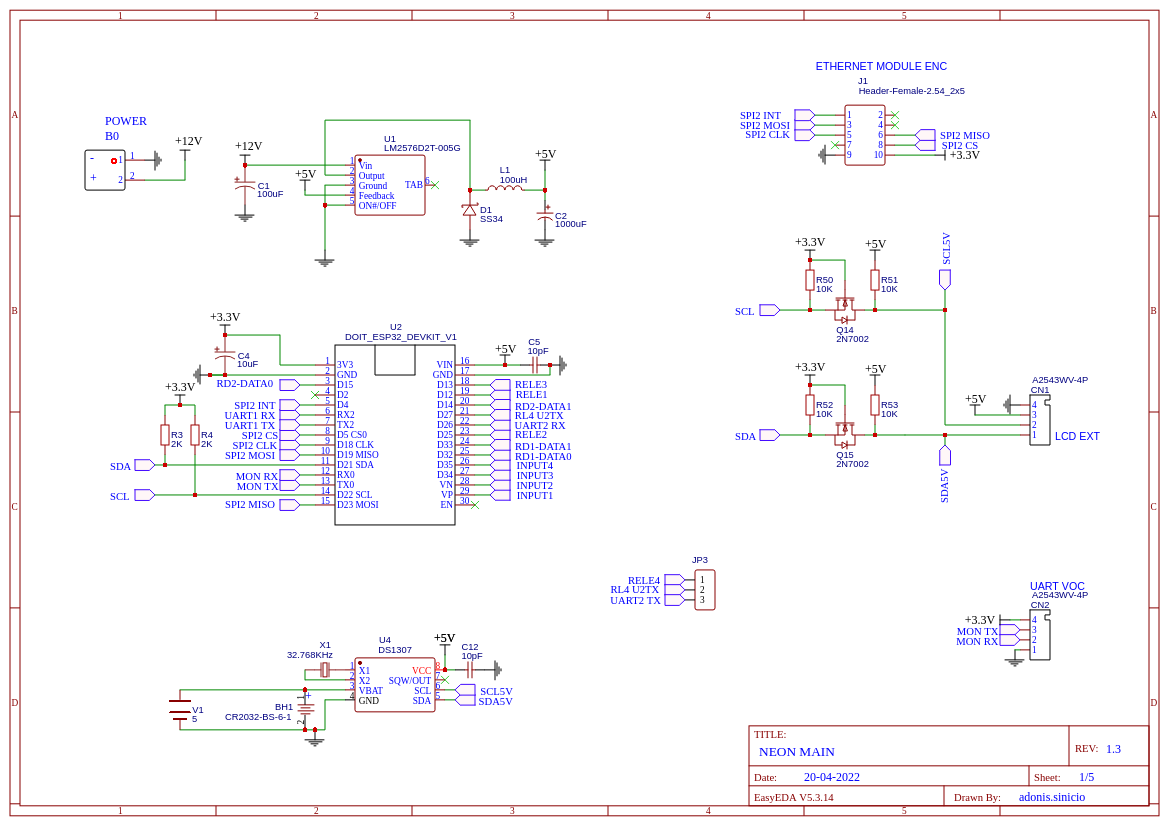The image size is (1169, 827).
Task: Select the Q15 2N7002 MOSFET symbol
Action: [844, 433]
